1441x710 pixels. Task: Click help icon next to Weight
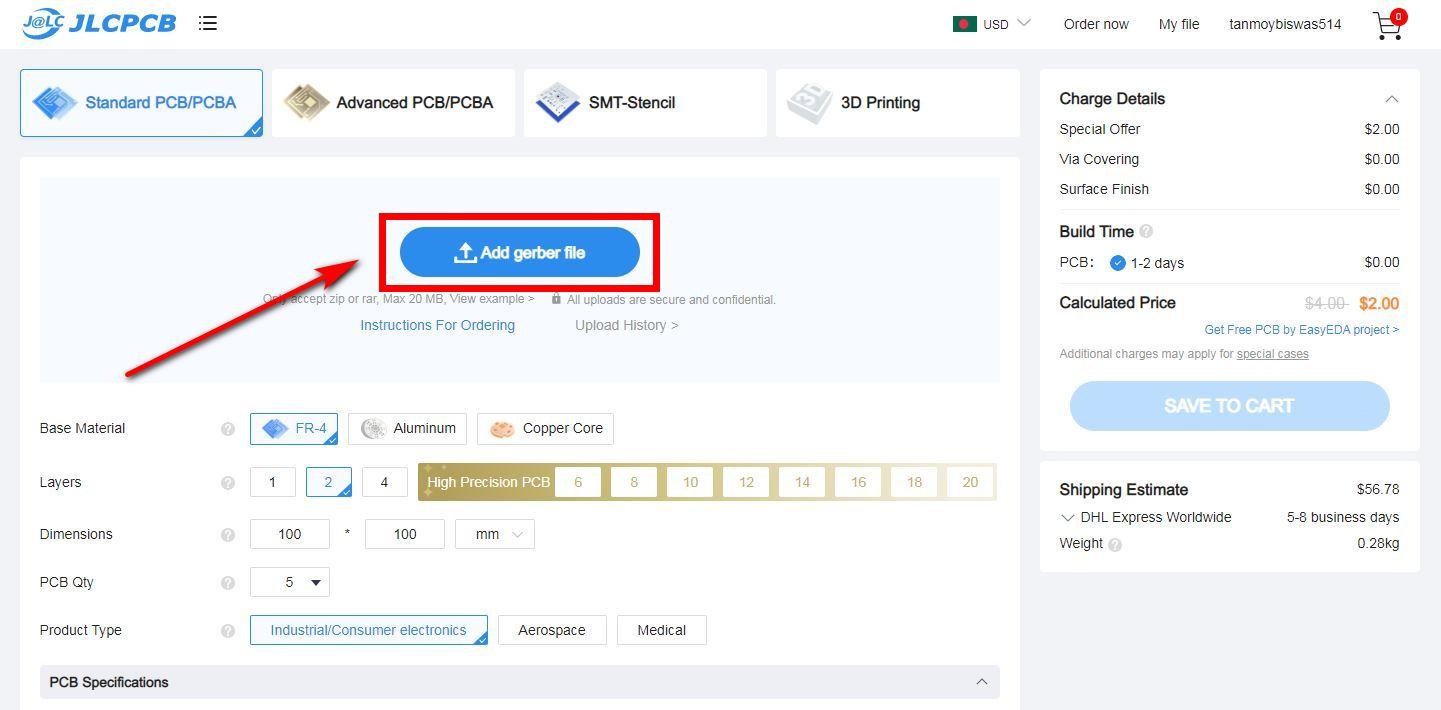coord(1115,545)
